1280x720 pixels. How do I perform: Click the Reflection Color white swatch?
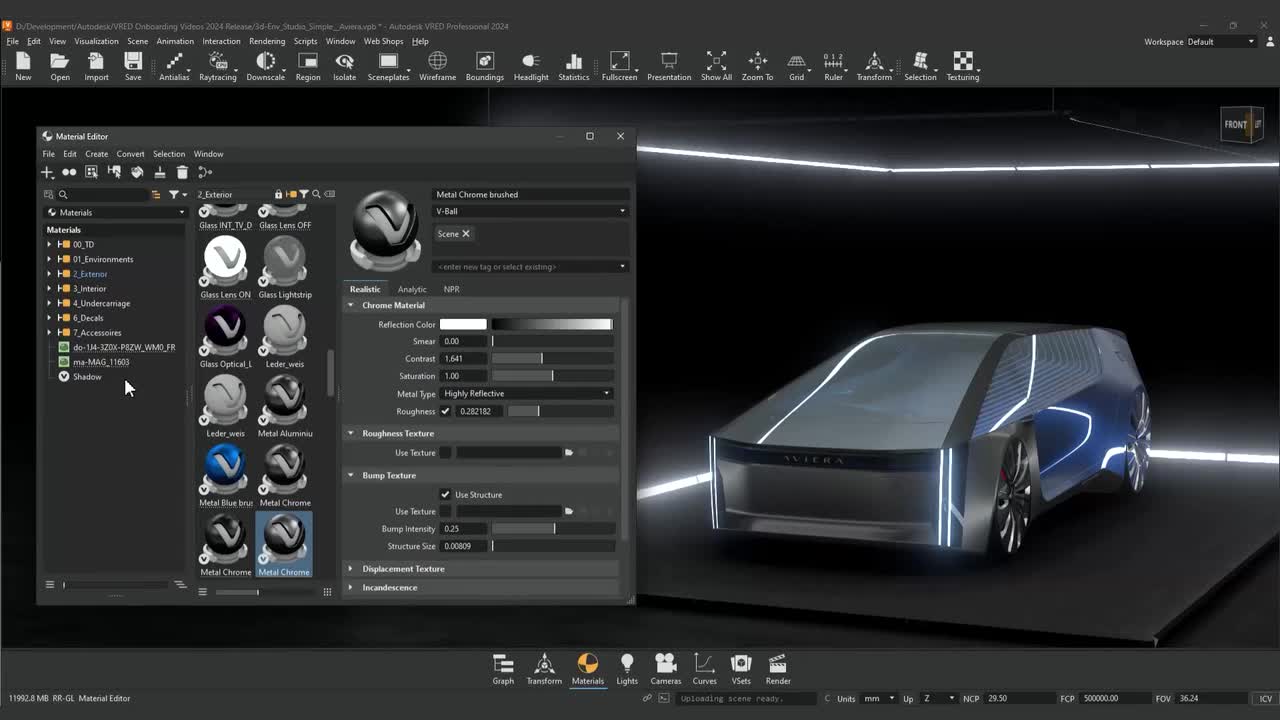point(463,324)
